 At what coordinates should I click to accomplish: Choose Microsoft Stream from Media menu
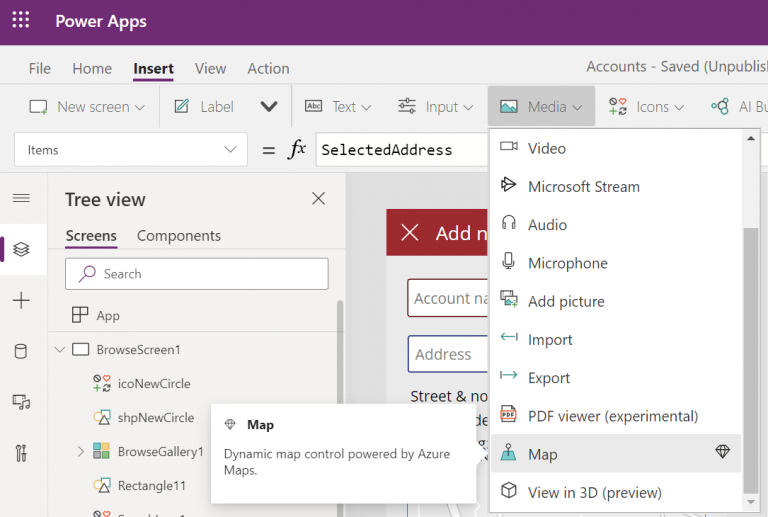click(x=616, y=187)
